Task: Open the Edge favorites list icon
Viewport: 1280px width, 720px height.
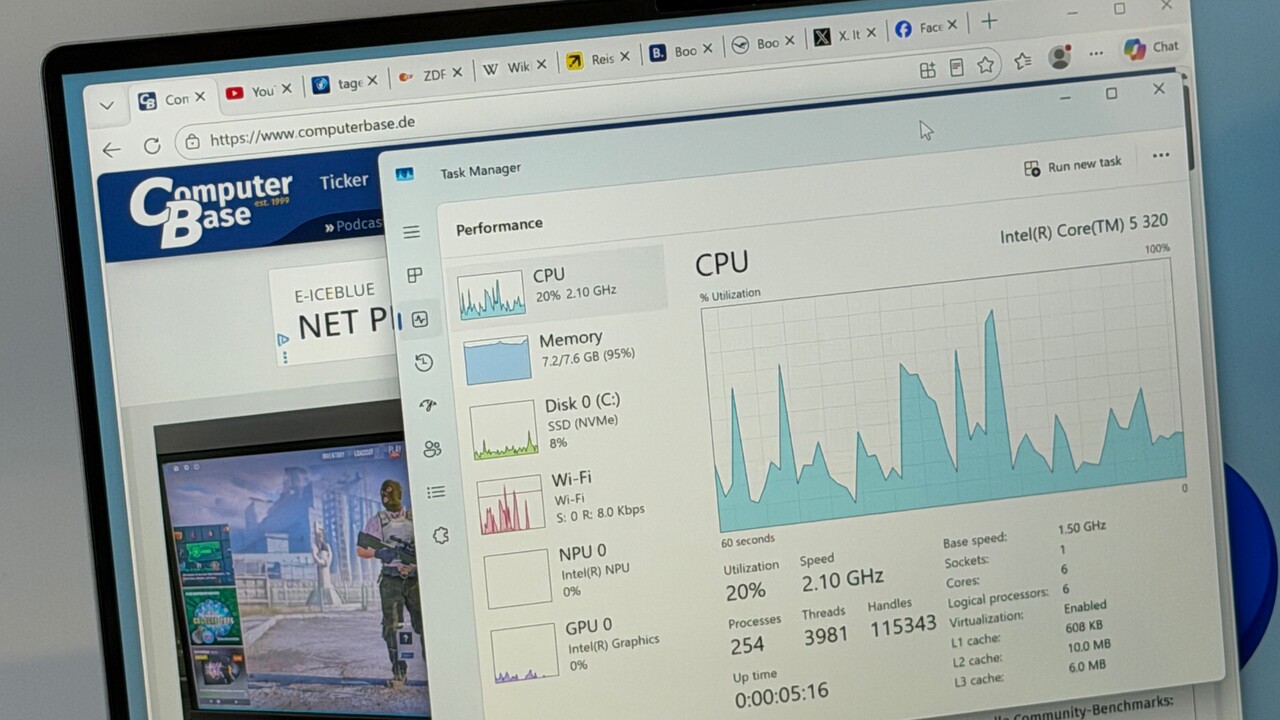Action: [1022, 61]
